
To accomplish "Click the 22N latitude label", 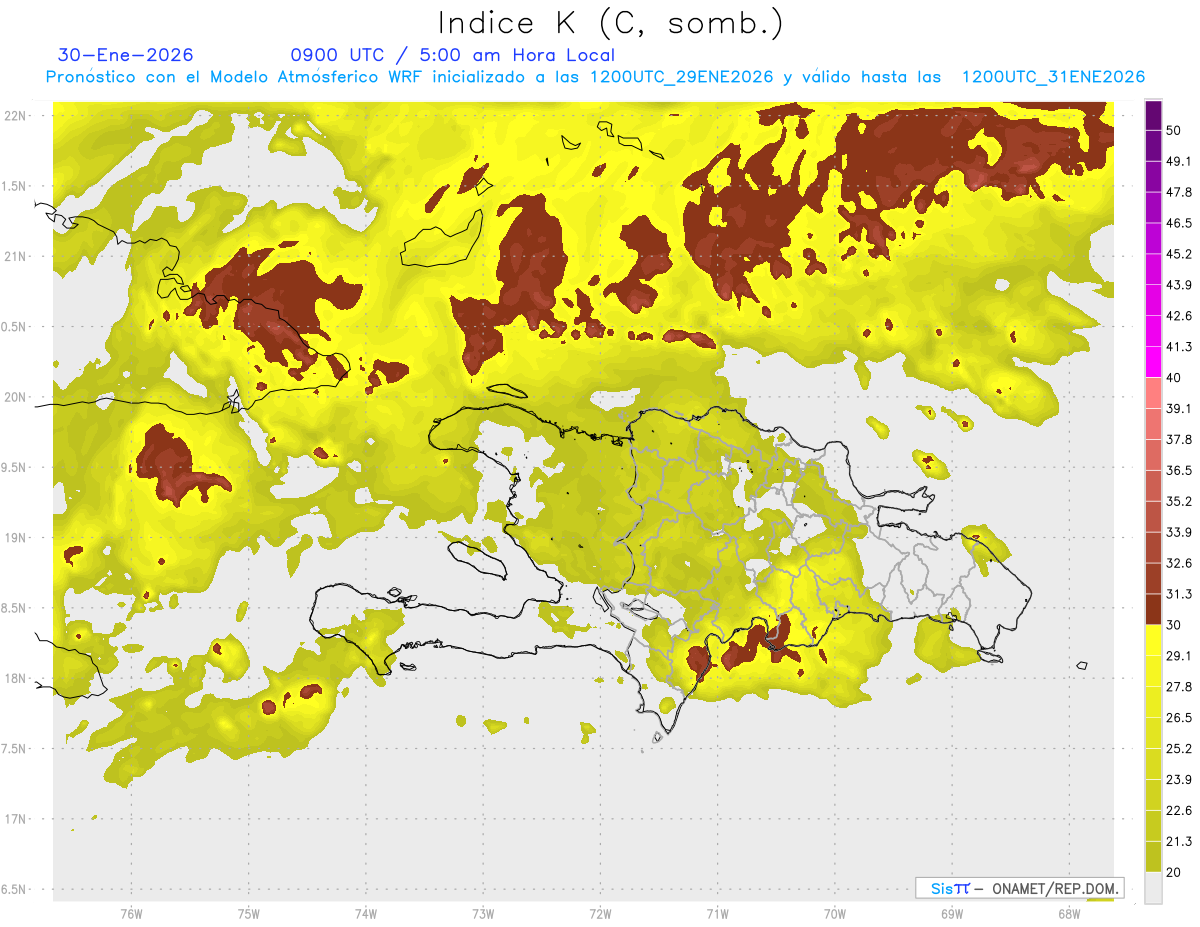I will (16, 116).
